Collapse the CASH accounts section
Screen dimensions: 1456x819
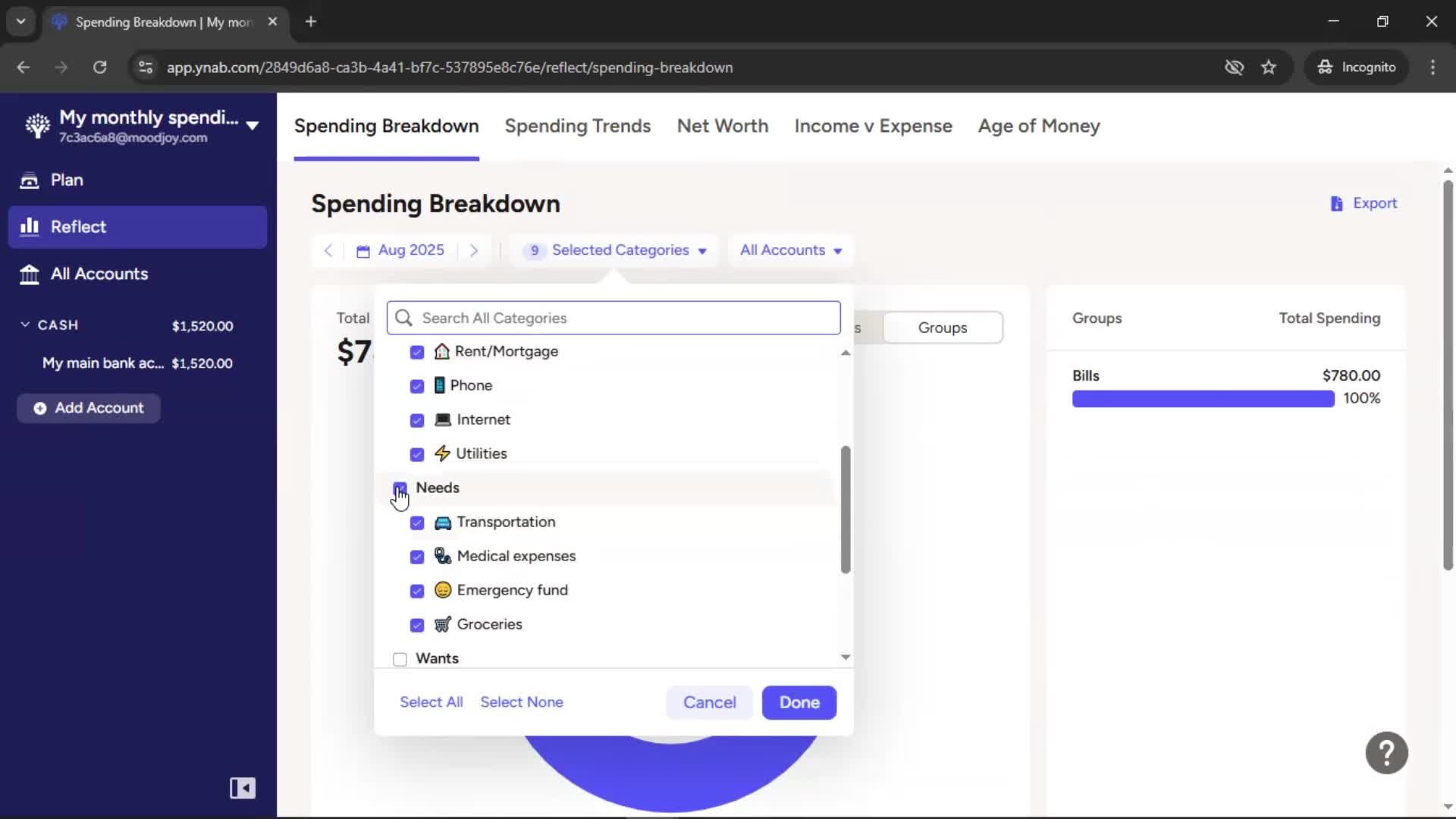pyautogui.click(x=25, y=325)
